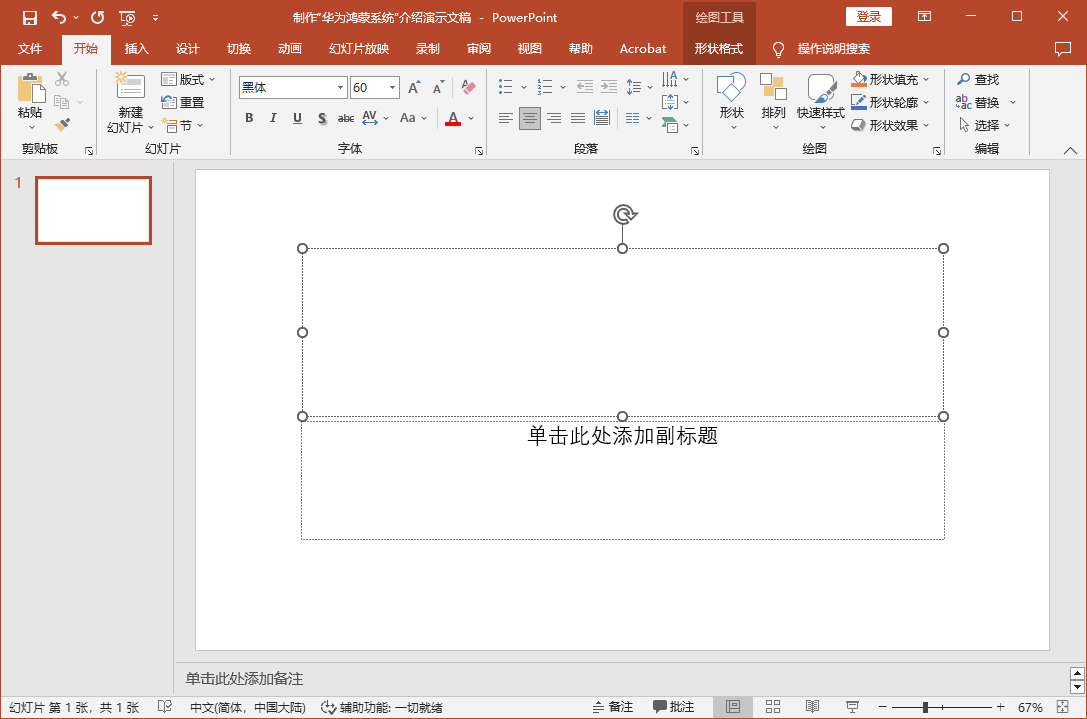
Task: Clear all text formatting with eraser icon
Action: click(468, 88)
